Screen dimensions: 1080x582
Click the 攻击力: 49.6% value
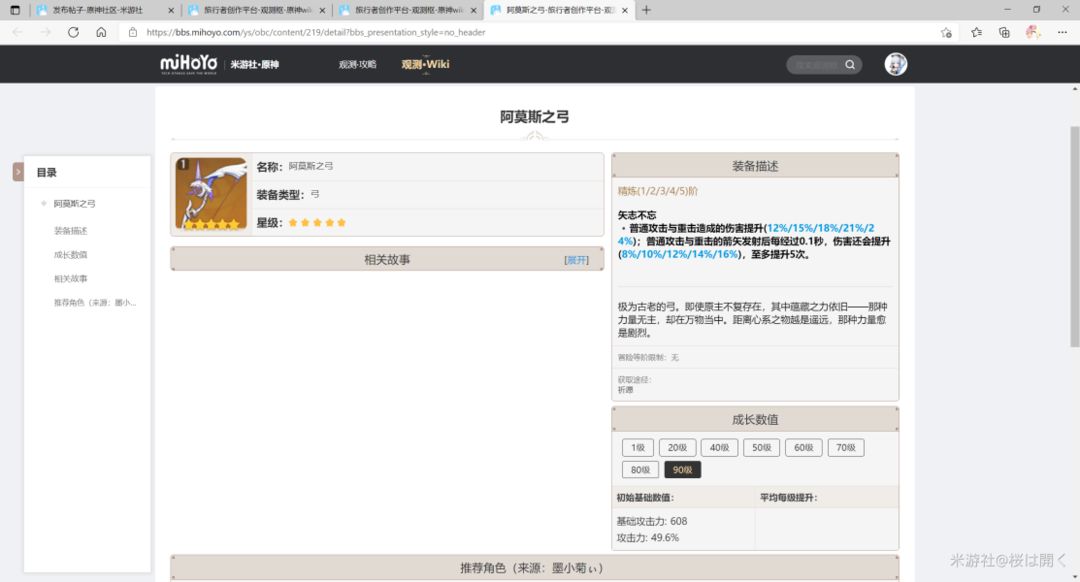coord(647,538)
